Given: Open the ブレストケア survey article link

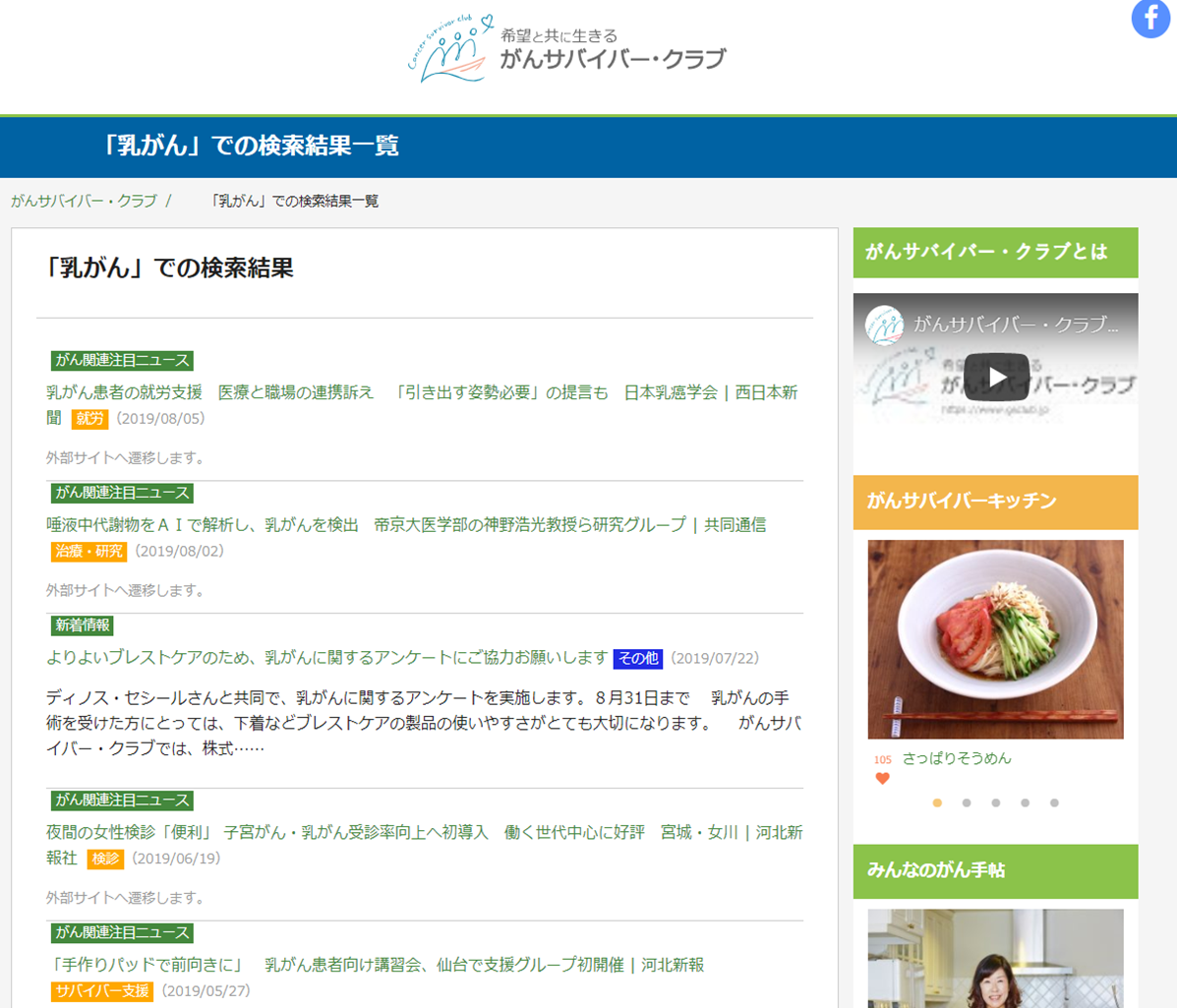Looking at the screenshot, I should 326,657.
